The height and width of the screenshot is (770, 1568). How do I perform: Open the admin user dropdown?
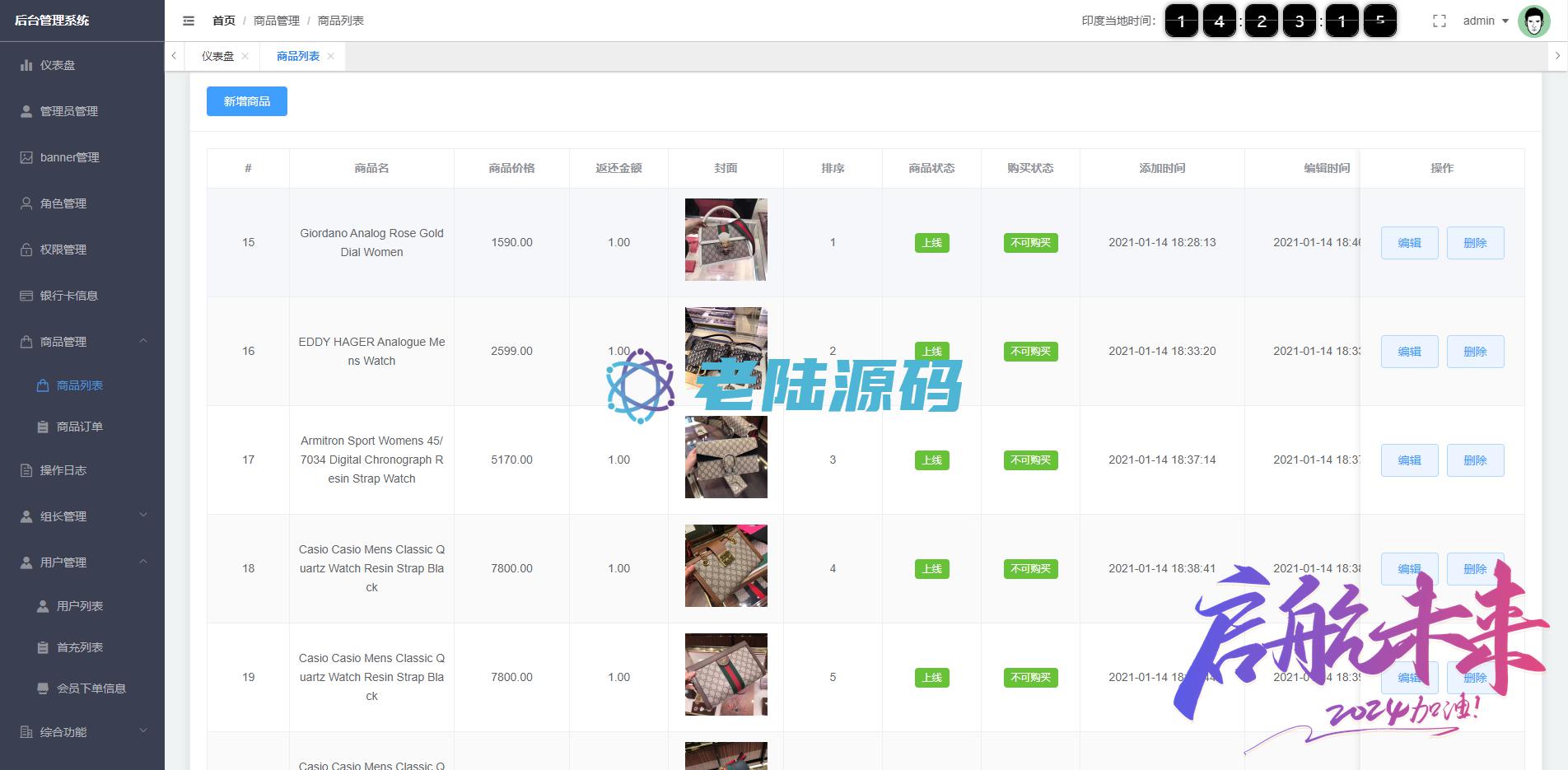pos(1486,21)
